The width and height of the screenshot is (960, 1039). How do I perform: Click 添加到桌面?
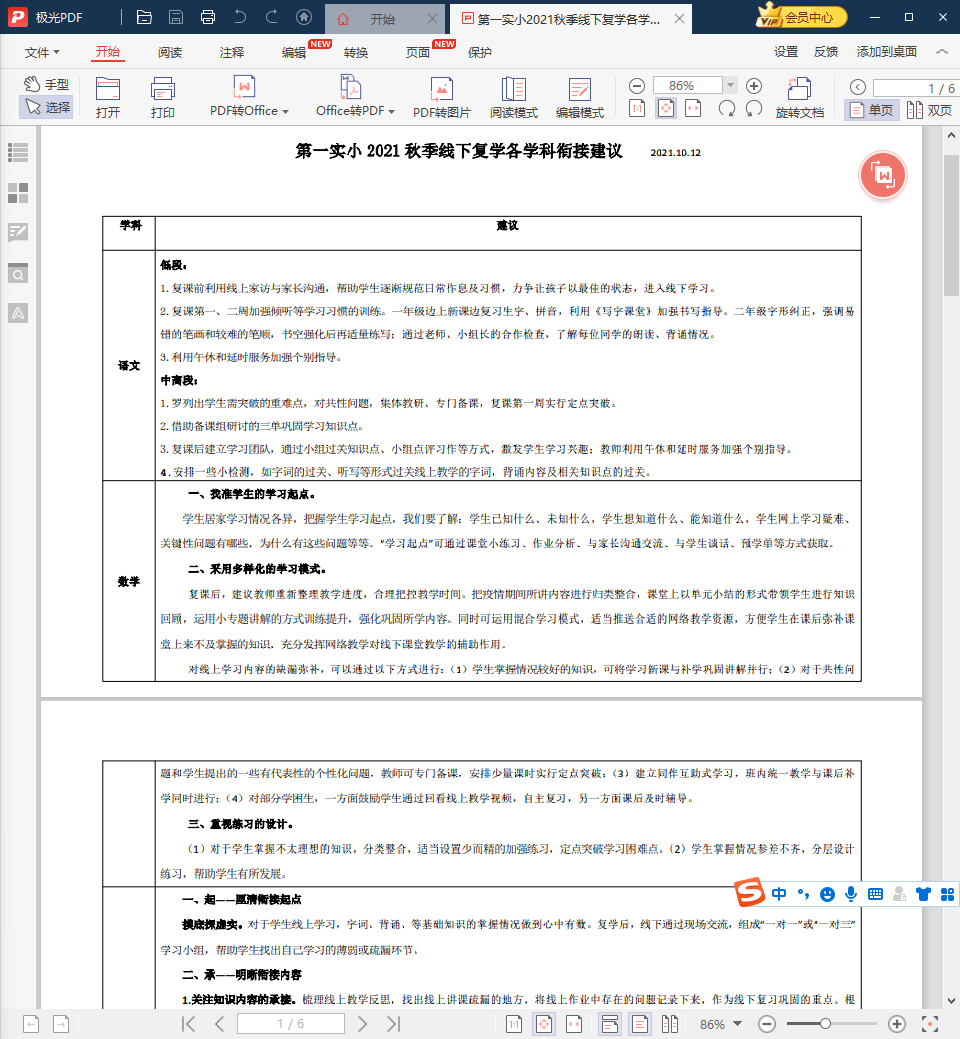click(x=886, y=52)
